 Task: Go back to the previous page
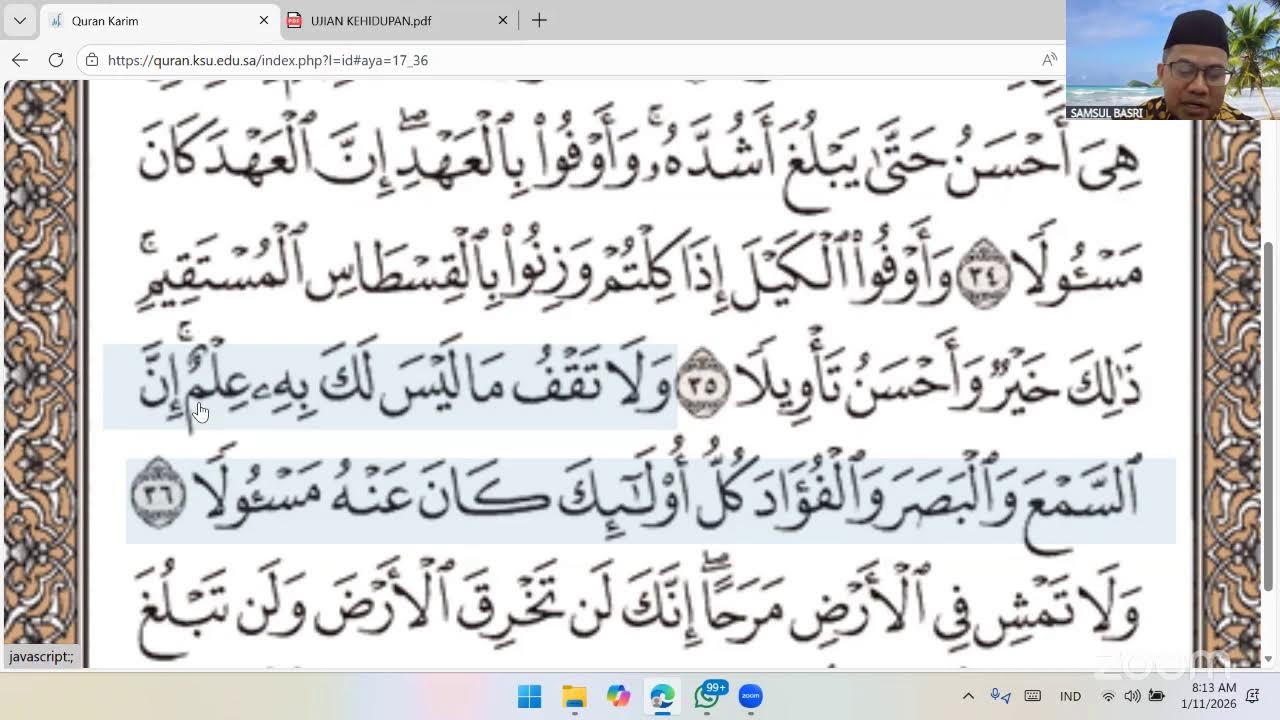[20, 60]
